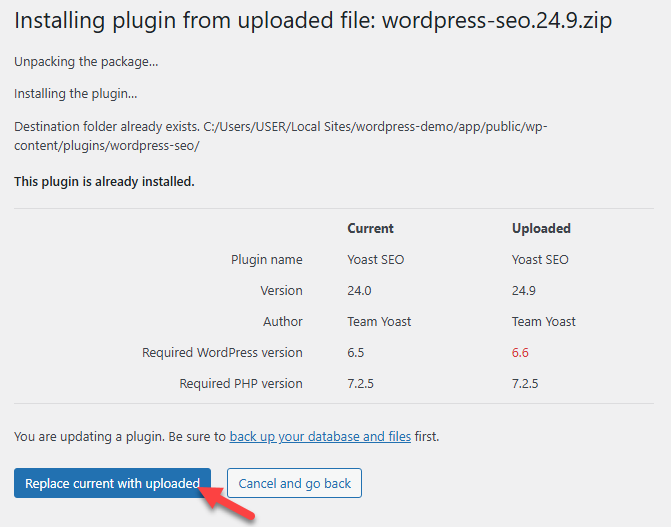Click the Required WordPress version label

[x=222, y=353]
